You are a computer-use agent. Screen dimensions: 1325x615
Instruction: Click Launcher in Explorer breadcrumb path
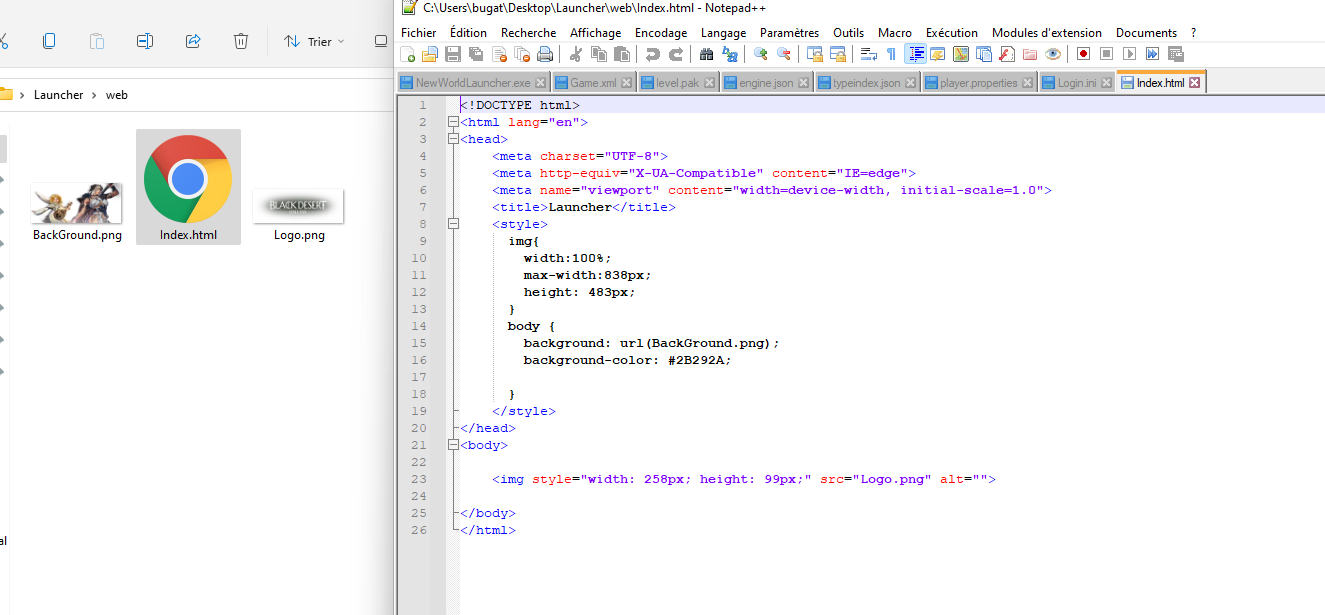tap(59, 95)
